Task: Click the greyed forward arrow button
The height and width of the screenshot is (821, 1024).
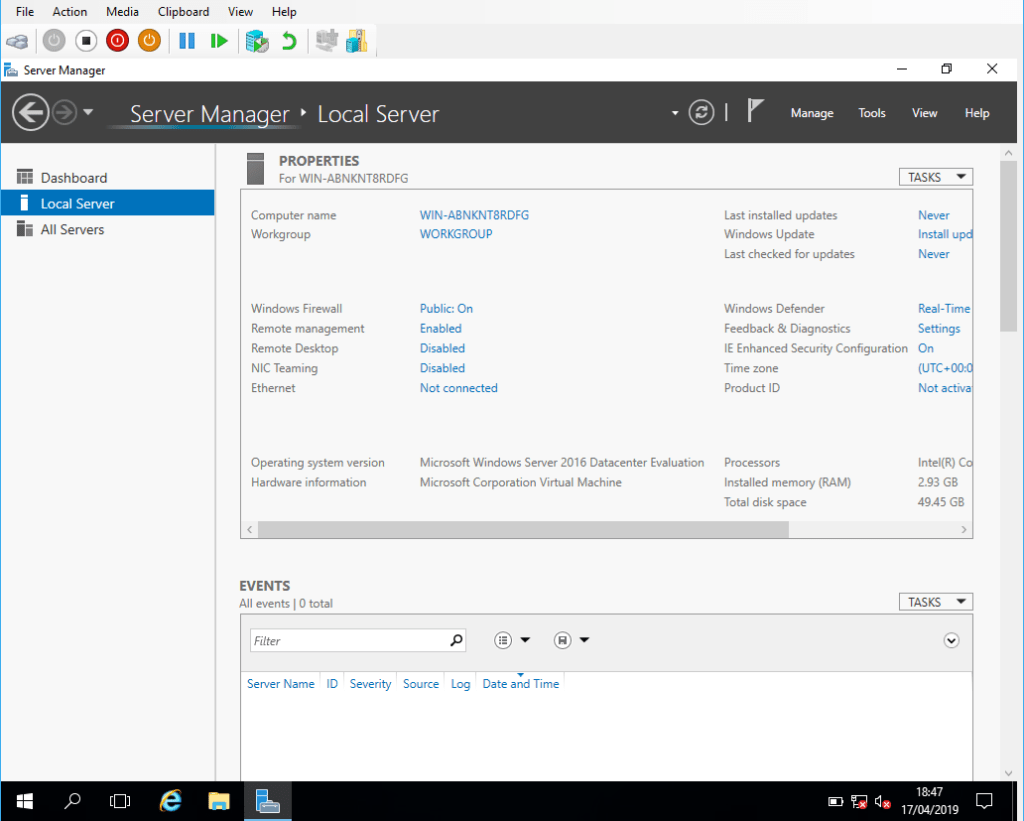Action: (x=64, y=112)
